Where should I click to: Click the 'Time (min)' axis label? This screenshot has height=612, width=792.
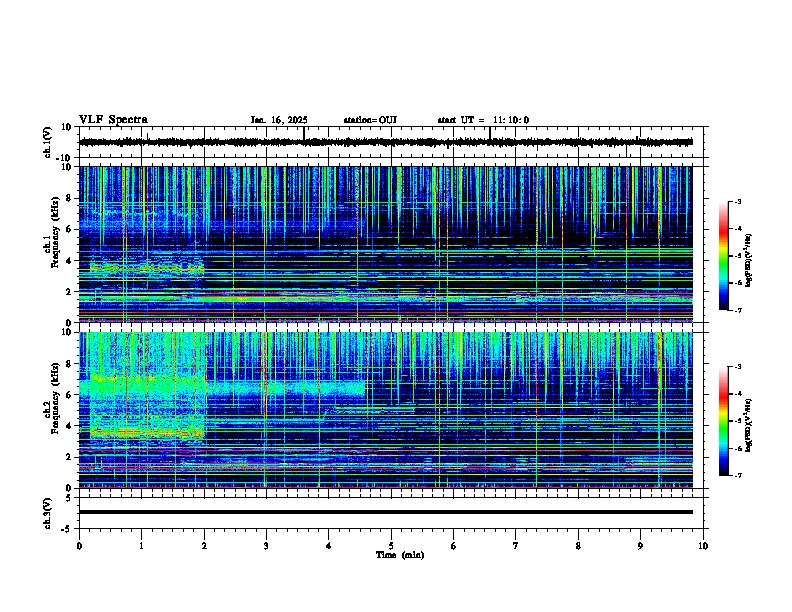(400, 555)
